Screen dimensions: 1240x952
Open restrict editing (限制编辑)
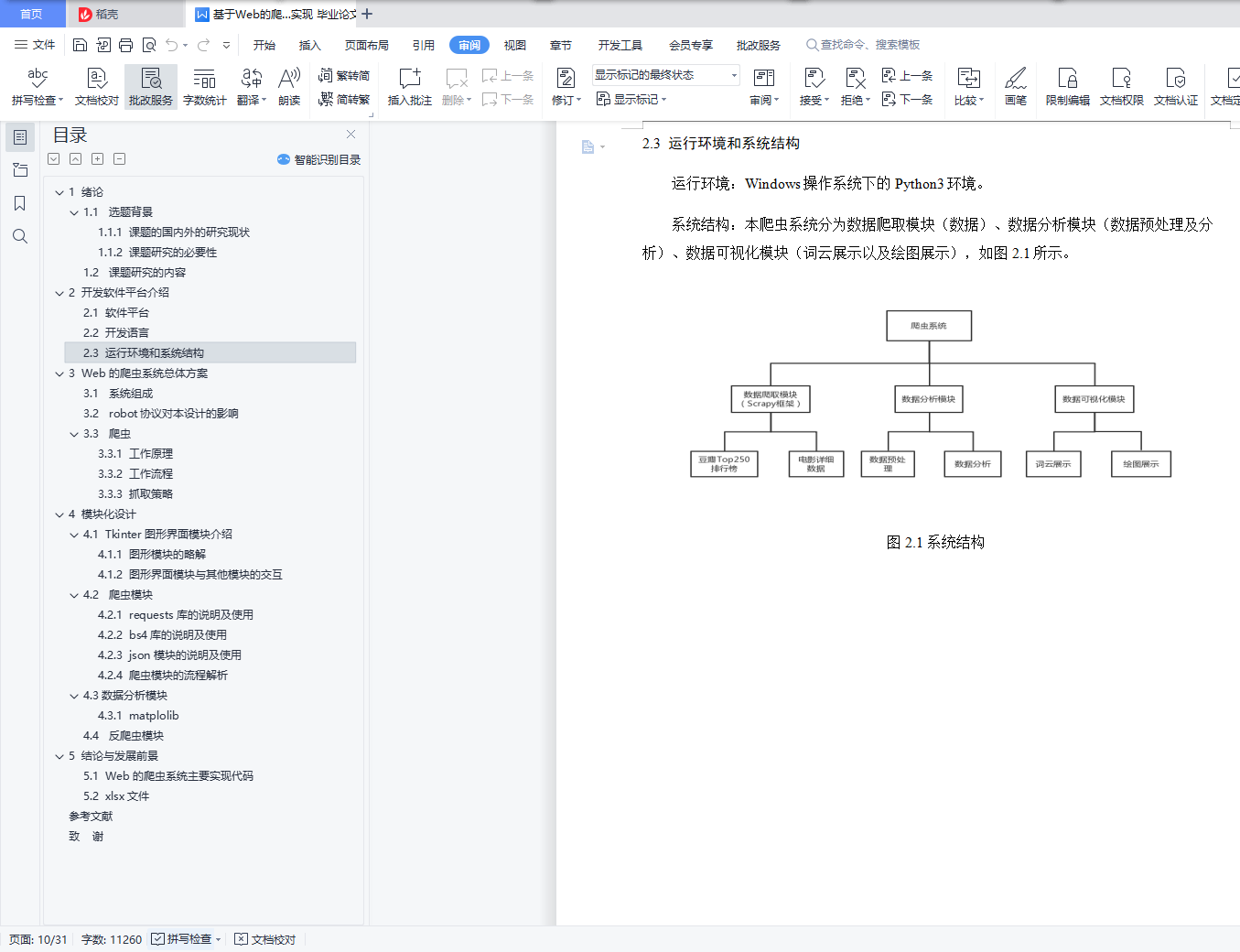click(x=1068, y=87)
